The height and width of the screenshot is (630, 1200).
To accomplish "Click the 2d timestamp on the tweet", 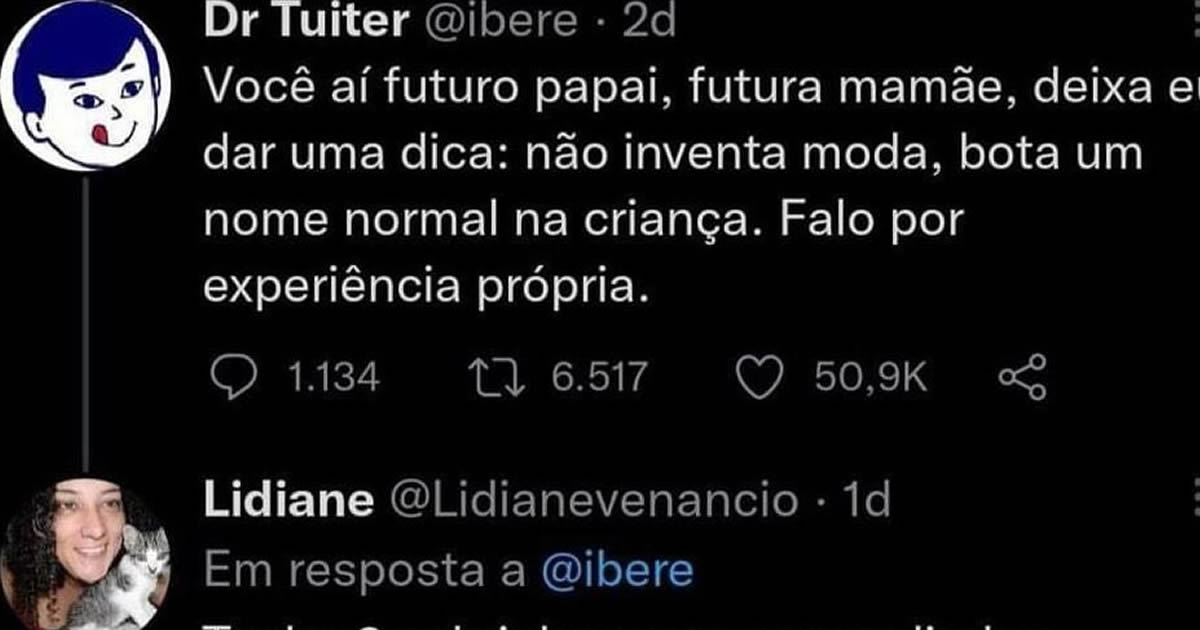I will pyautogui.click(x=650, y=20).
